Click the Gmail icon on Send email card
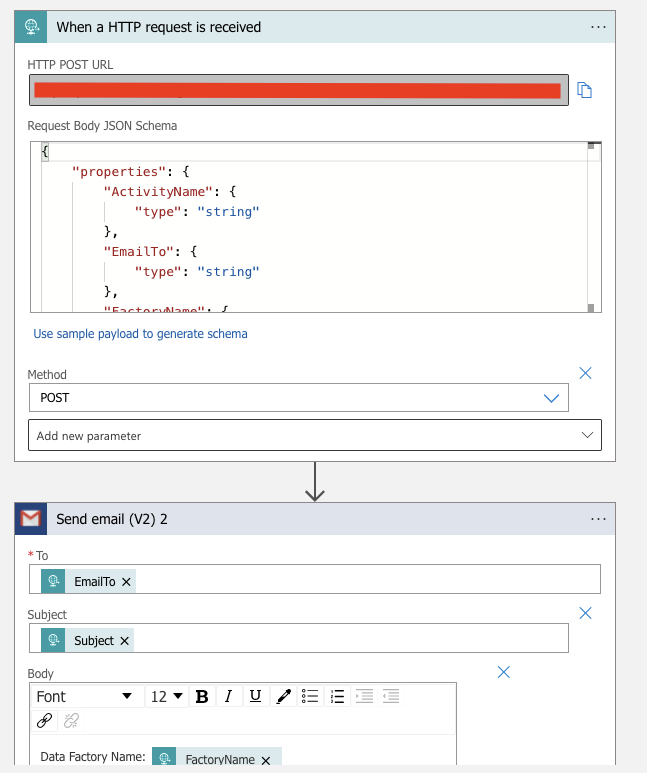 click(x=31, y=519)
